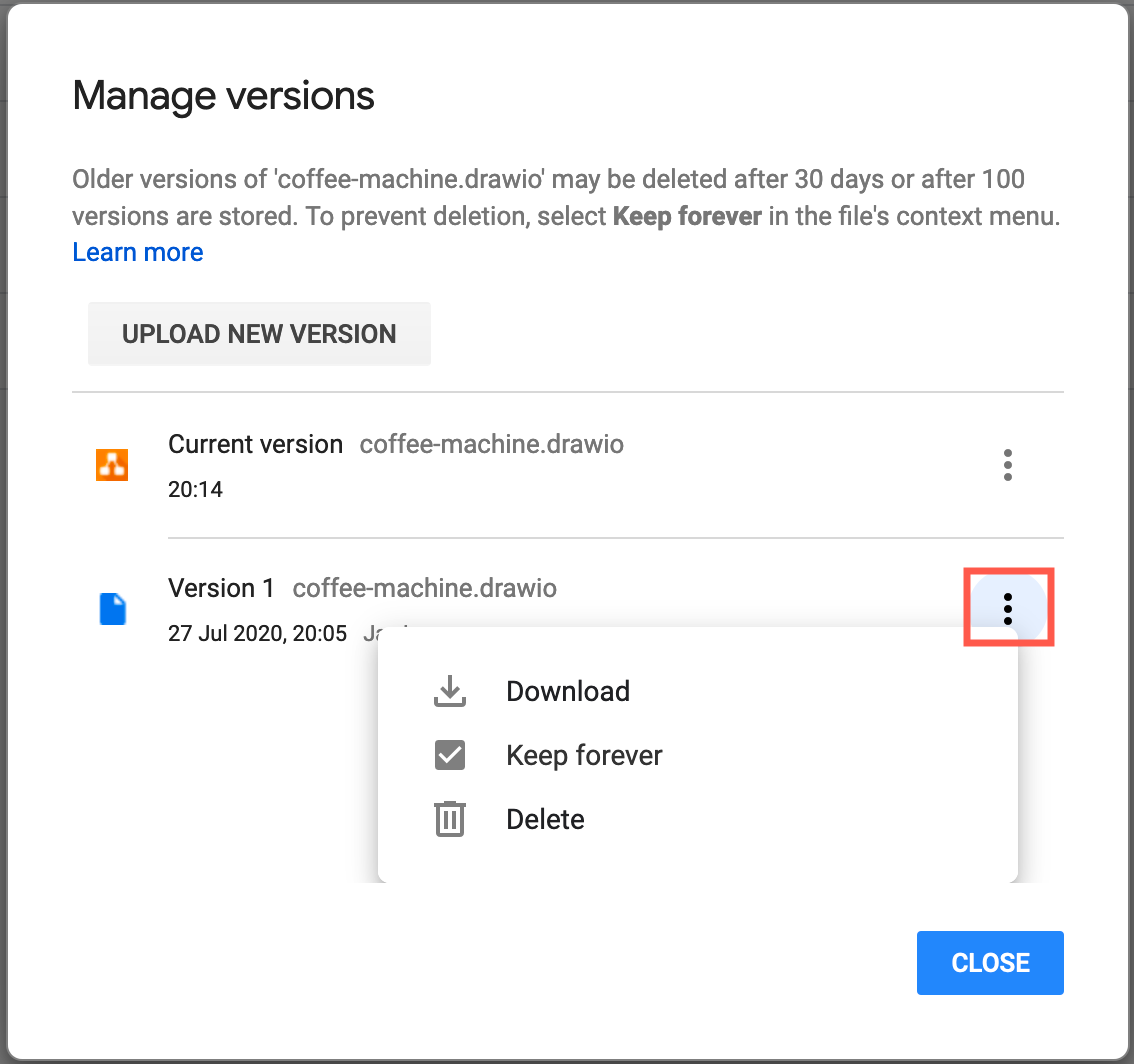Click the download arrow icon in the menu
1134x1064 pixels.
pyautogui.click(x=449, y=690)
